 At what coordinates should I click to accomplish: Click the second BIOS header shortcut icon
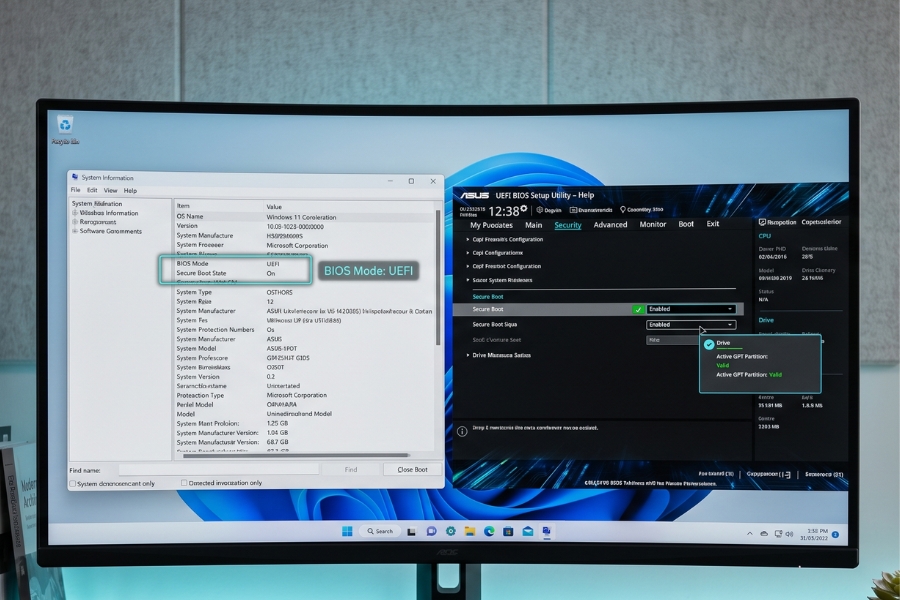pos(573,210)
